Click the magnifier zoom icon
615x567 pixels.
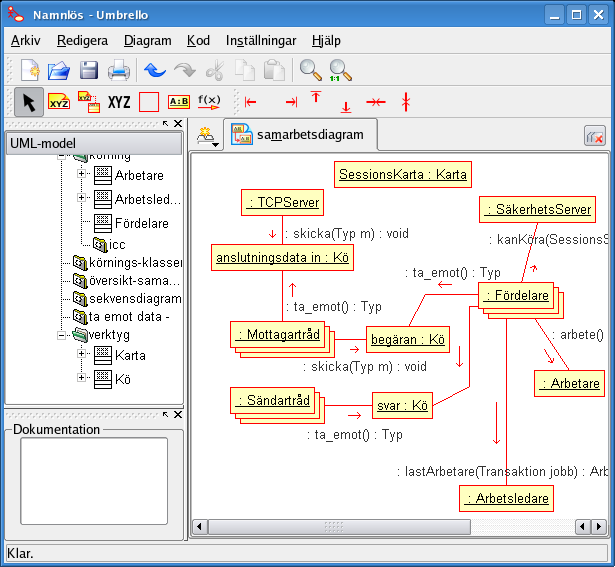coord(311,70)
